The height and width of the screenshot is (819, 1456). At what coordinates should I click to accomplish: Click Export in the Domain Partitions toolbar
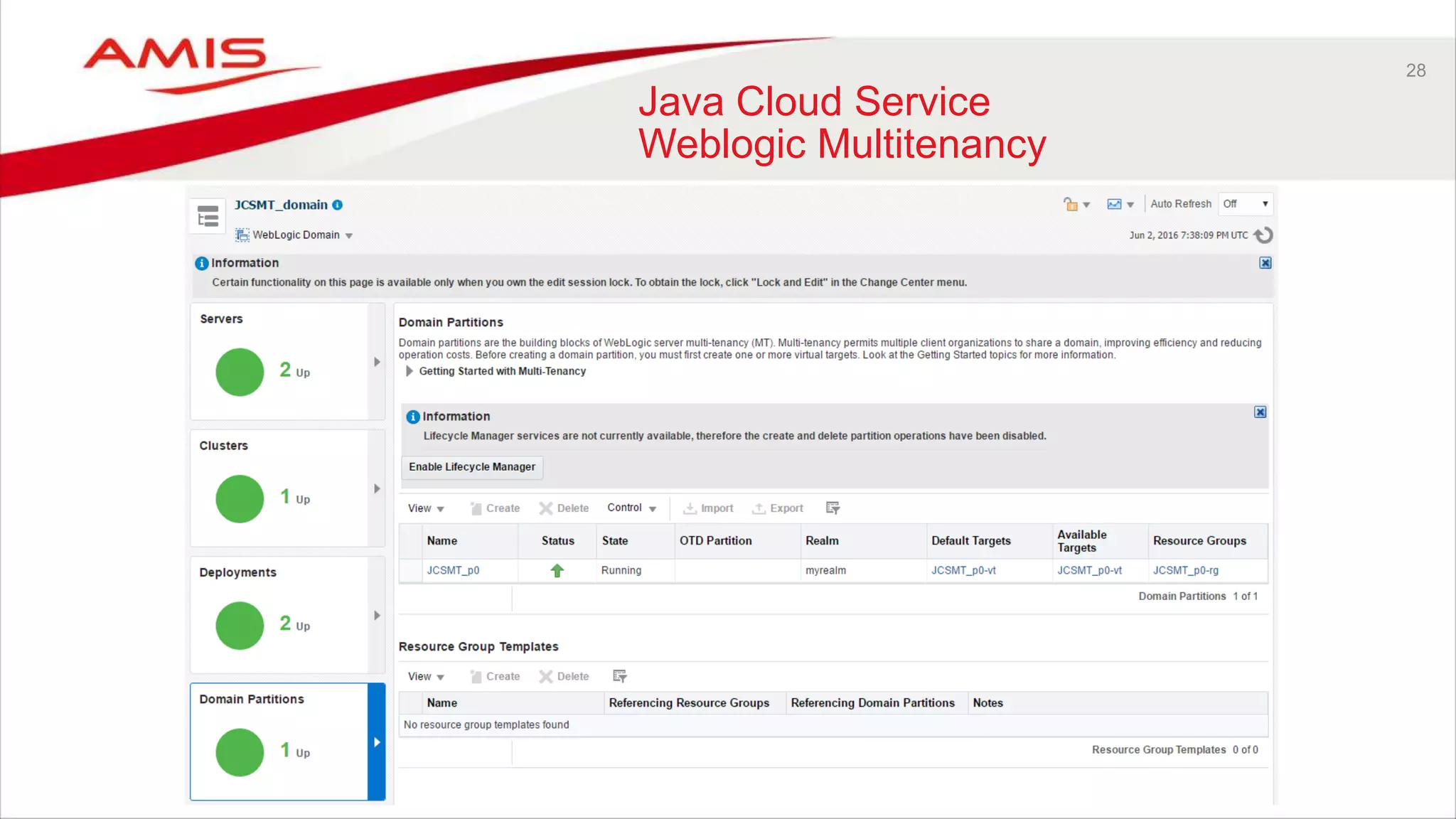tap(778, 508)
